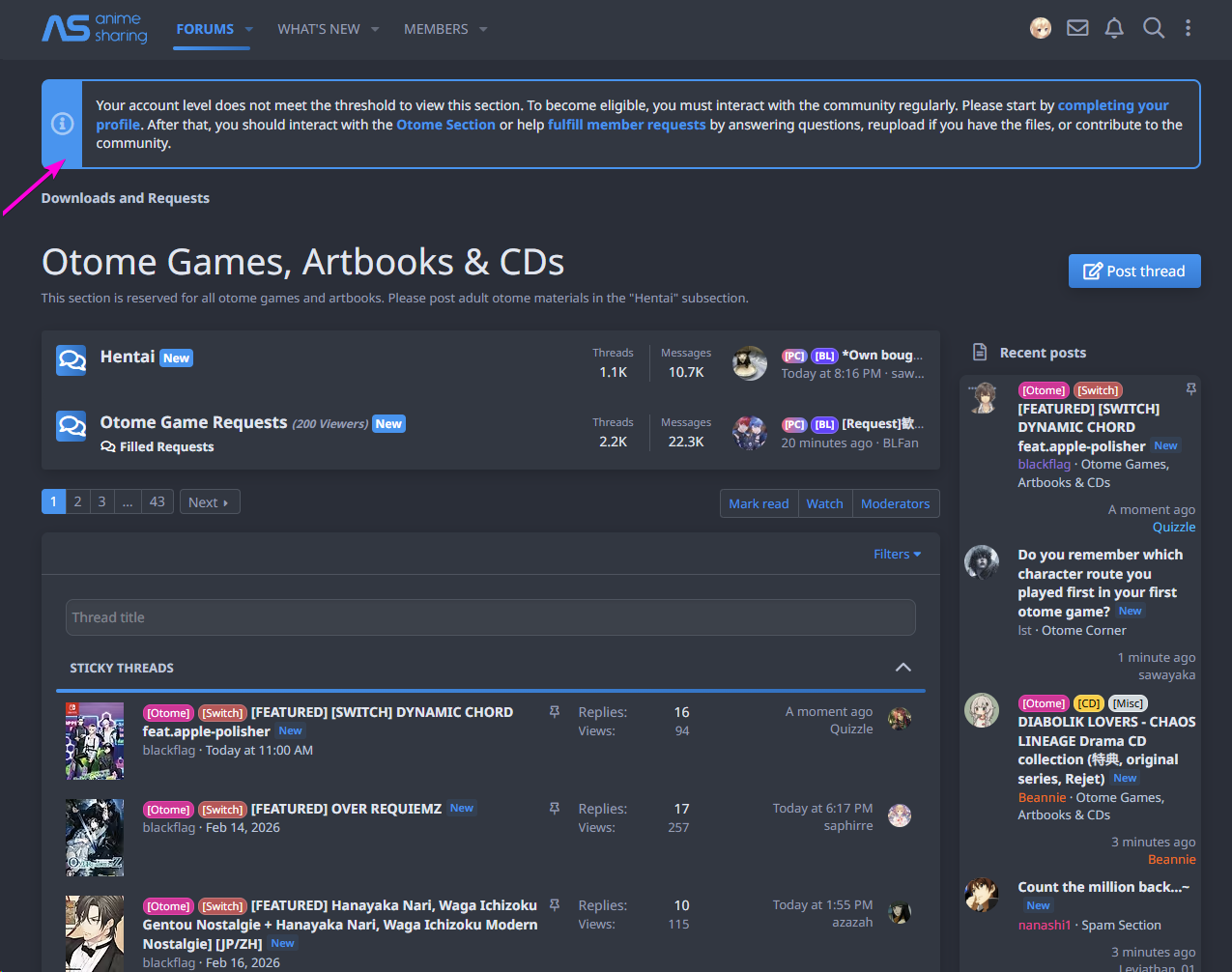Go to page 3 of threads

pyautogui.click(x=101, y=501)
